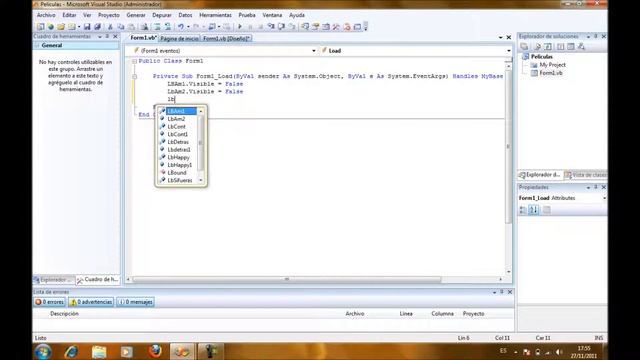Screen dimensions: 640x360
Task: Select LbCont in the IntelliSense list
Action: click(x=176, y=127)
